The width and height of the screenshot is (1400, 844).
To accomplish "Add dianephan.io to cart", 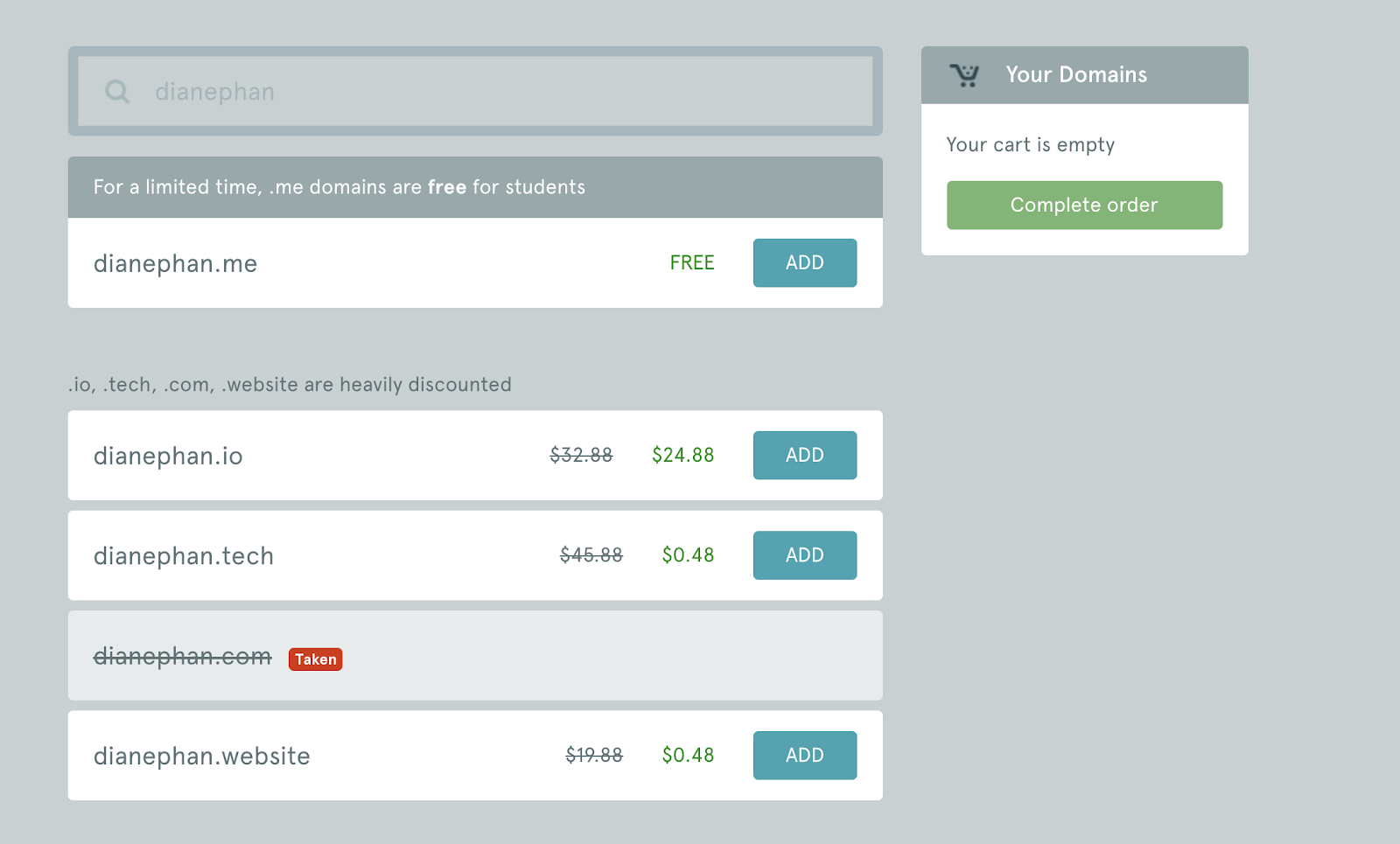I will [x=805, y=455].
